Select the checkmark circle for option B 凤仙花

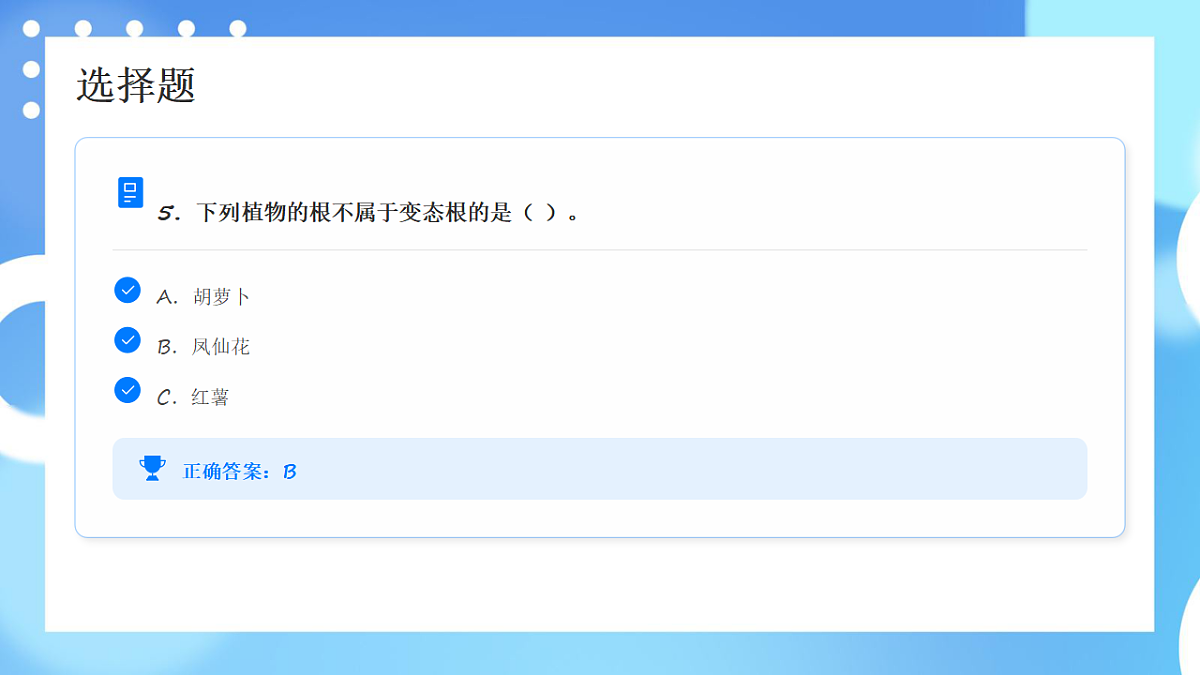pyautogui.click(x=128, y=340)
